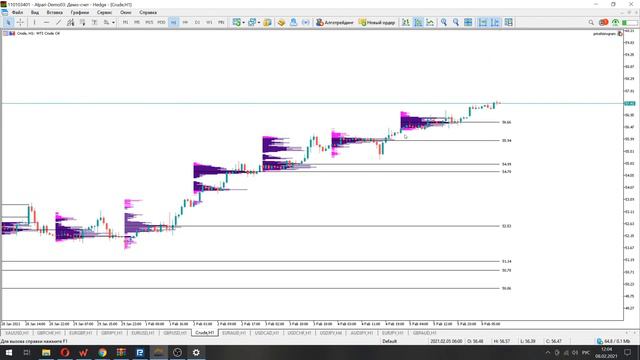Screen dimensions: 640x360
Task: Switch chart to M15 timeframe
Action: point(149,22)
